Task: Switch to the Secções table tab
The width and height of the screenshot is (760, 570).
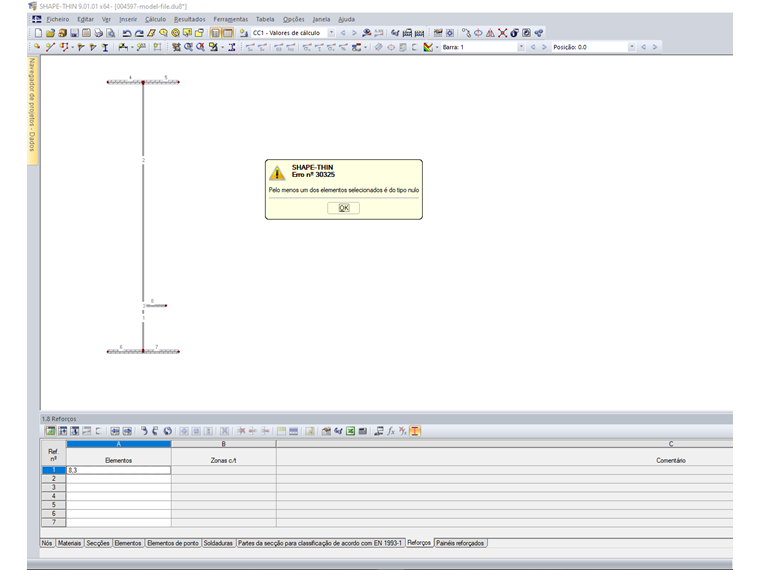Action: 98,543
